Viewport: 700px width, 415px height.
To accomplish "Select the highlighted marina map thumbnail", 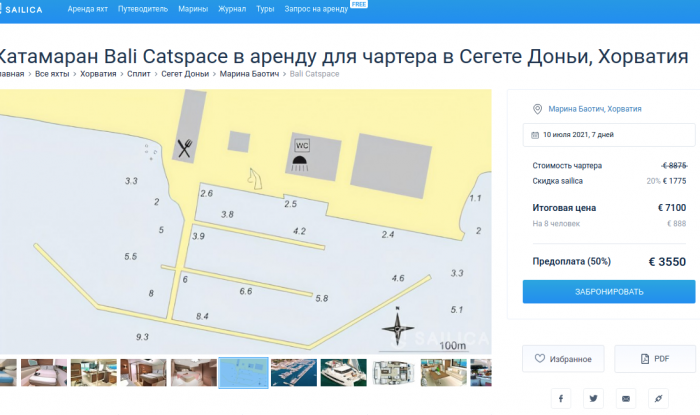I will [x=244, y=373].
